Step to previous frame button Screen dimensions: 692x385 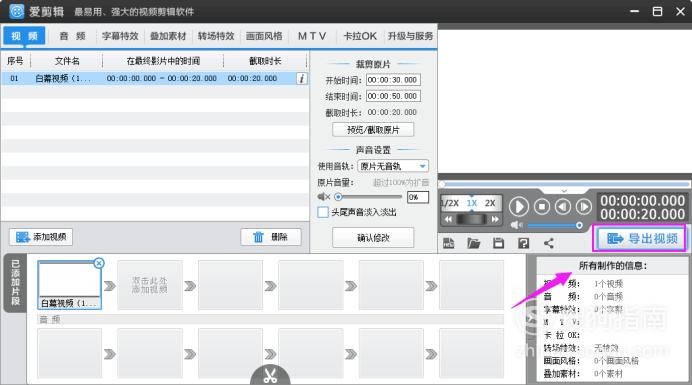click(563, 207)
